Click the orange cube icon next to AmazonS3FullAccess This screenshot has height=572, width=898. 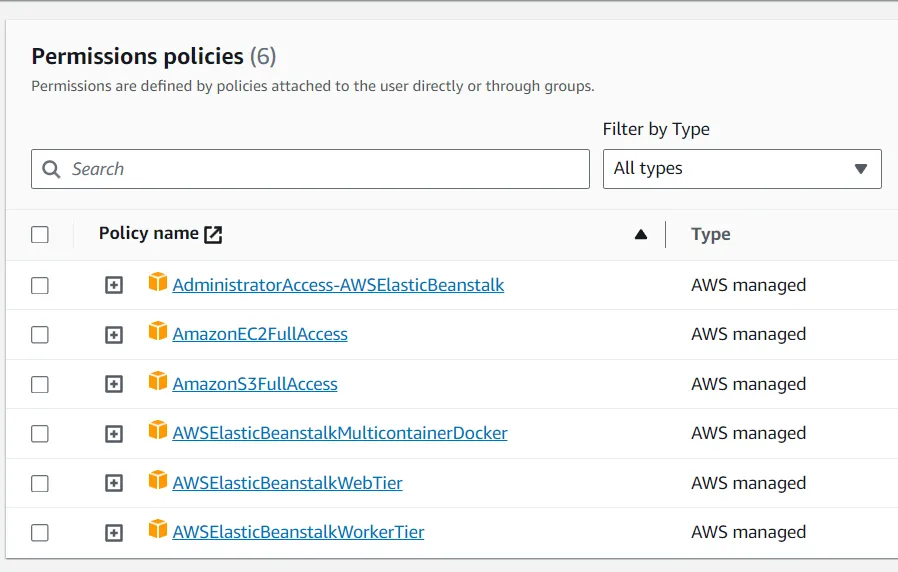pos(157,381)
